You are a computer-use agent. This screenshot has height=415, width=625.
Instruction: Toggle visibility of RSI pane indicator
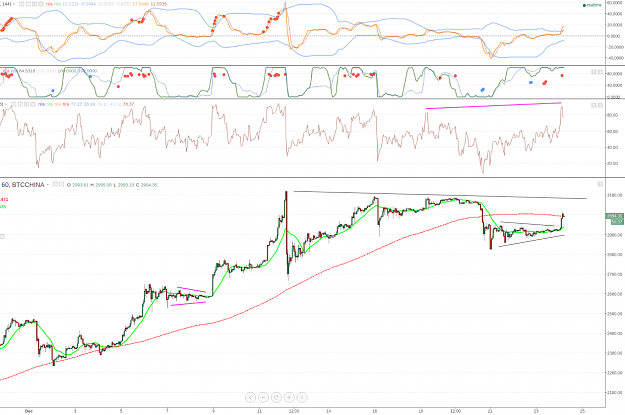[14, 104]
